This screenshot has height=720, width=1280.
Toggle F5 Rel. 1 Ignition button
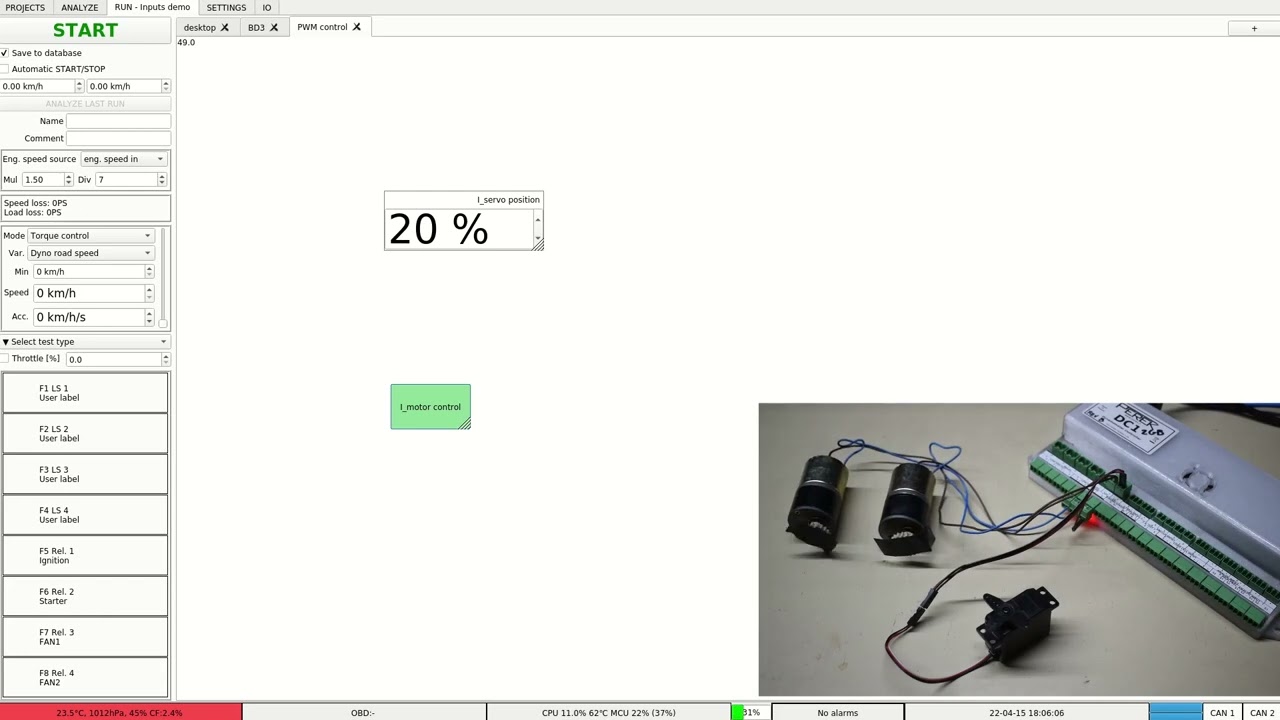click(85, 556)
